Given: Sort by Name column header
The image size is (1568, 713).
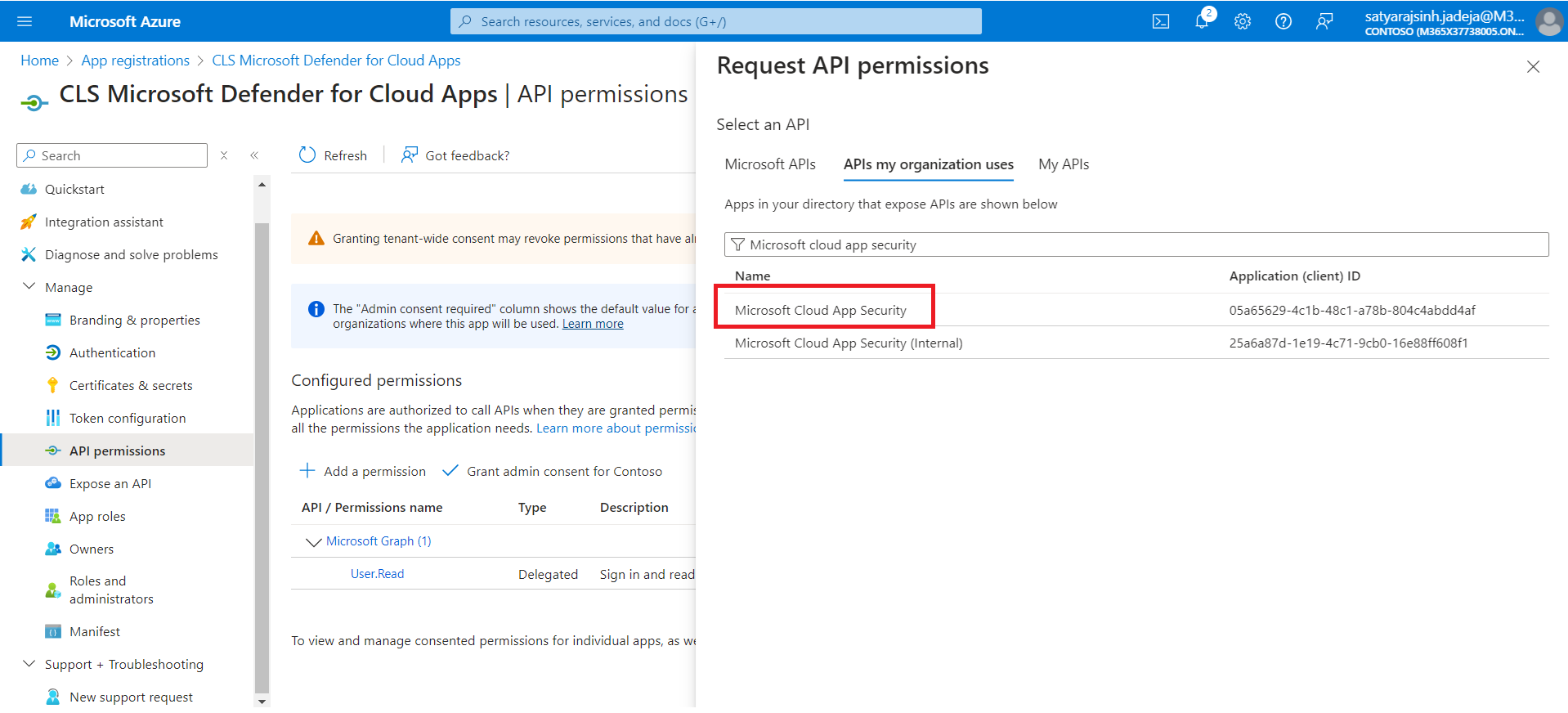Looking at the screenshot, I should 752,276.
